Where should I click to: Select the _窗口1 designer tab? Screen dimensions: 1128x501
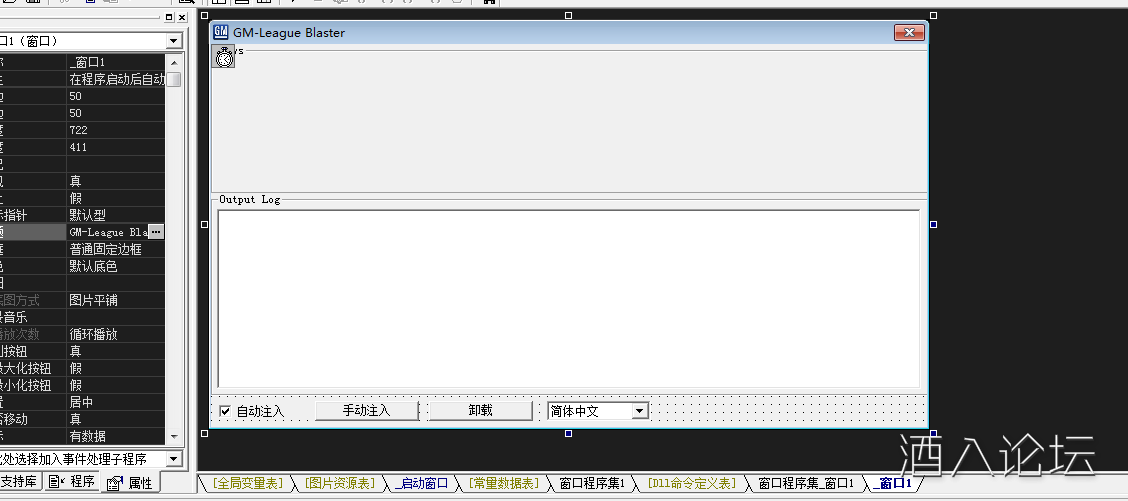(x=892, y=484)
